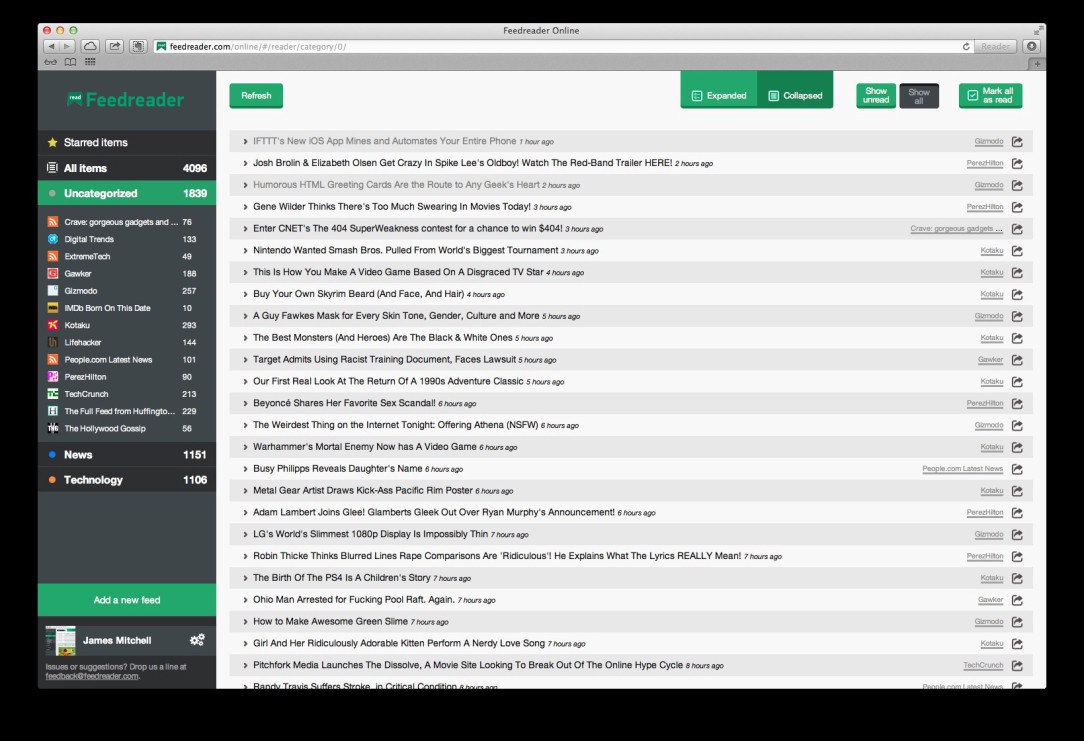Open Ohio Man Arrested article title
The width and height of the screenshot is (1084, 741).
pos(353,600)
